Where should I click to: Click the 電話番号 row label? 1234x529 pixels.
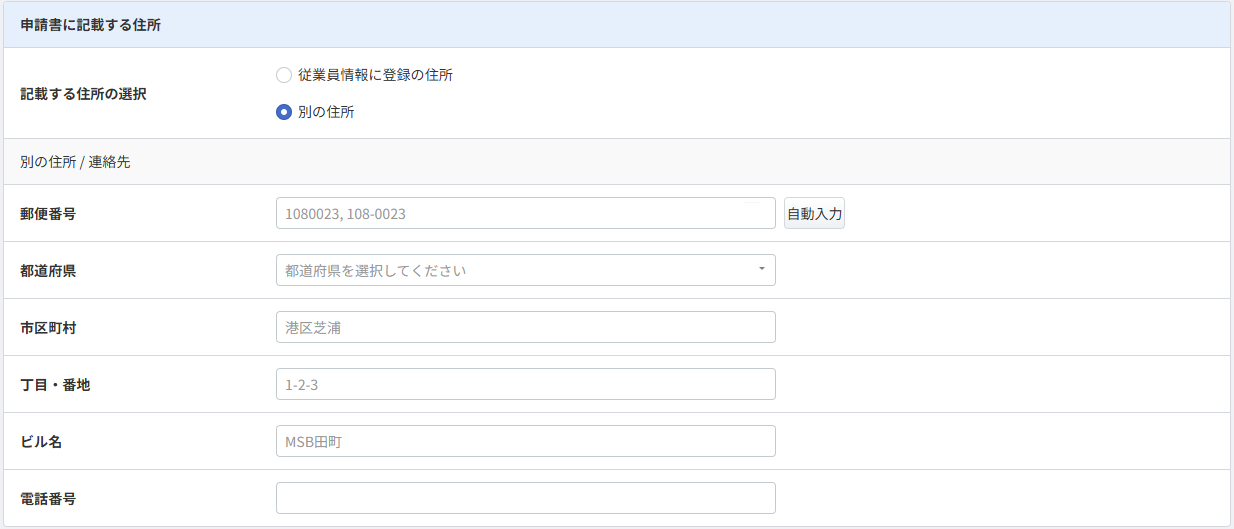(x=48, y=499)
